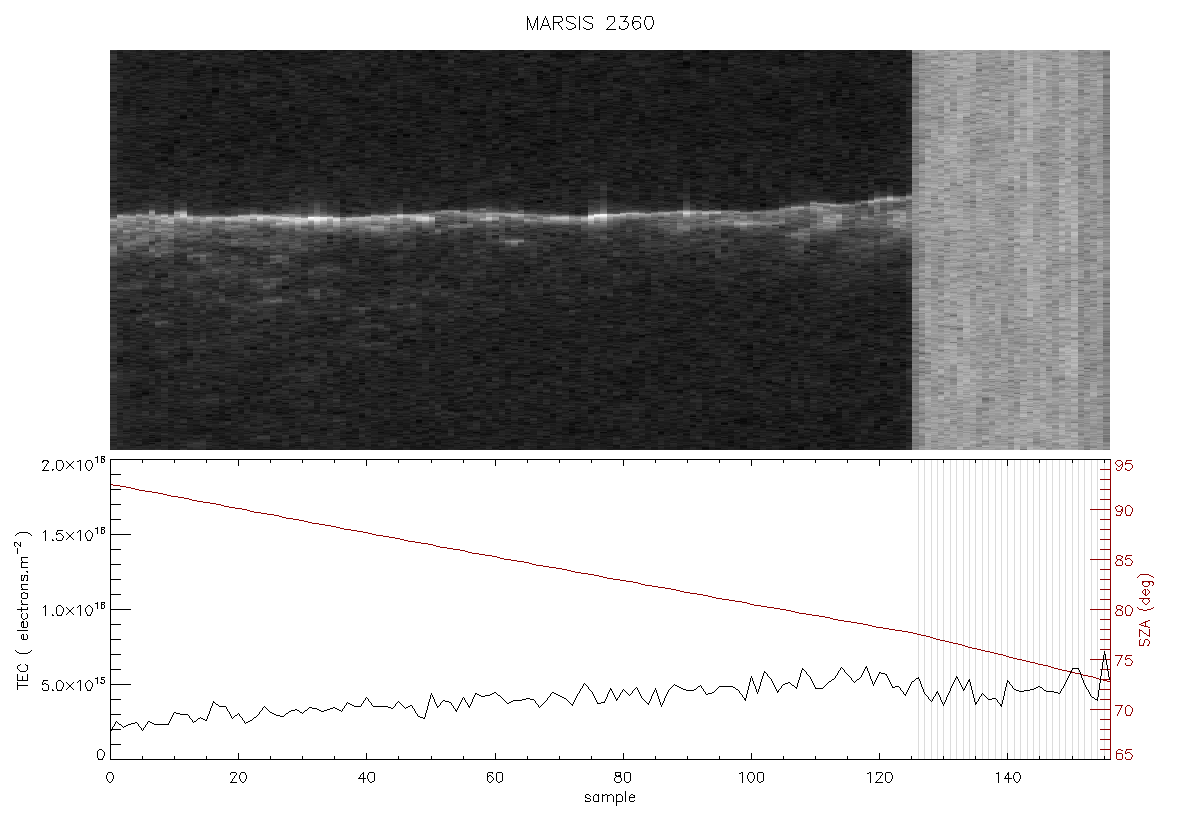1180x830 pixels.
Task: Click the red SZA curve at its start
Action: tap(113, 485)
